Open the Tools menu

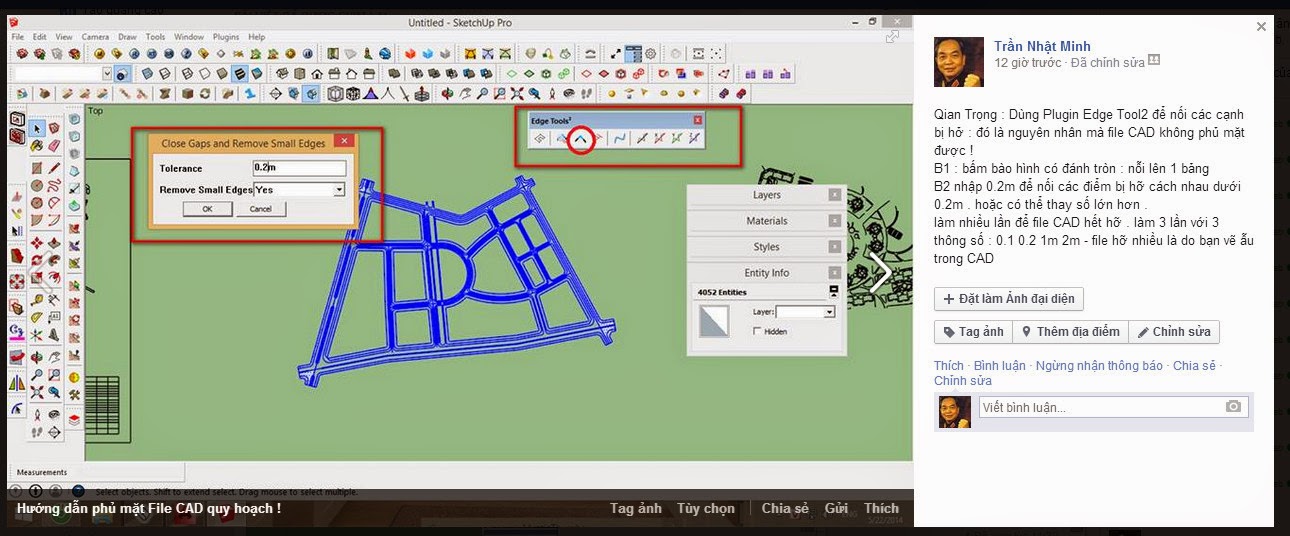point(155,37)
